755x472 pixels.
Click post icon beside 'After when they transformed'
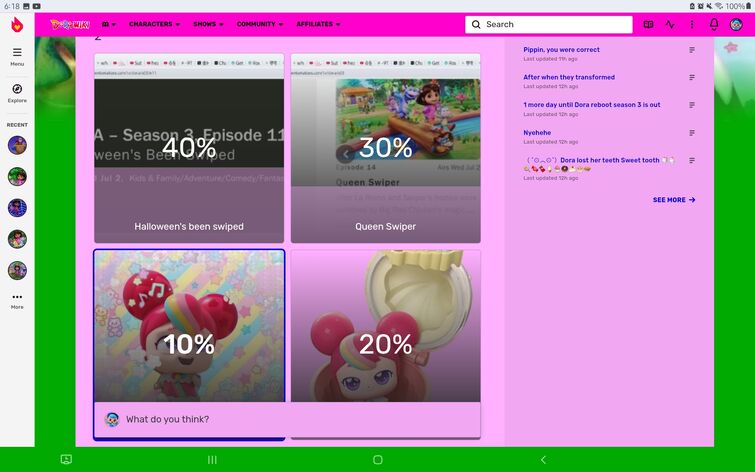coord(692,78)
